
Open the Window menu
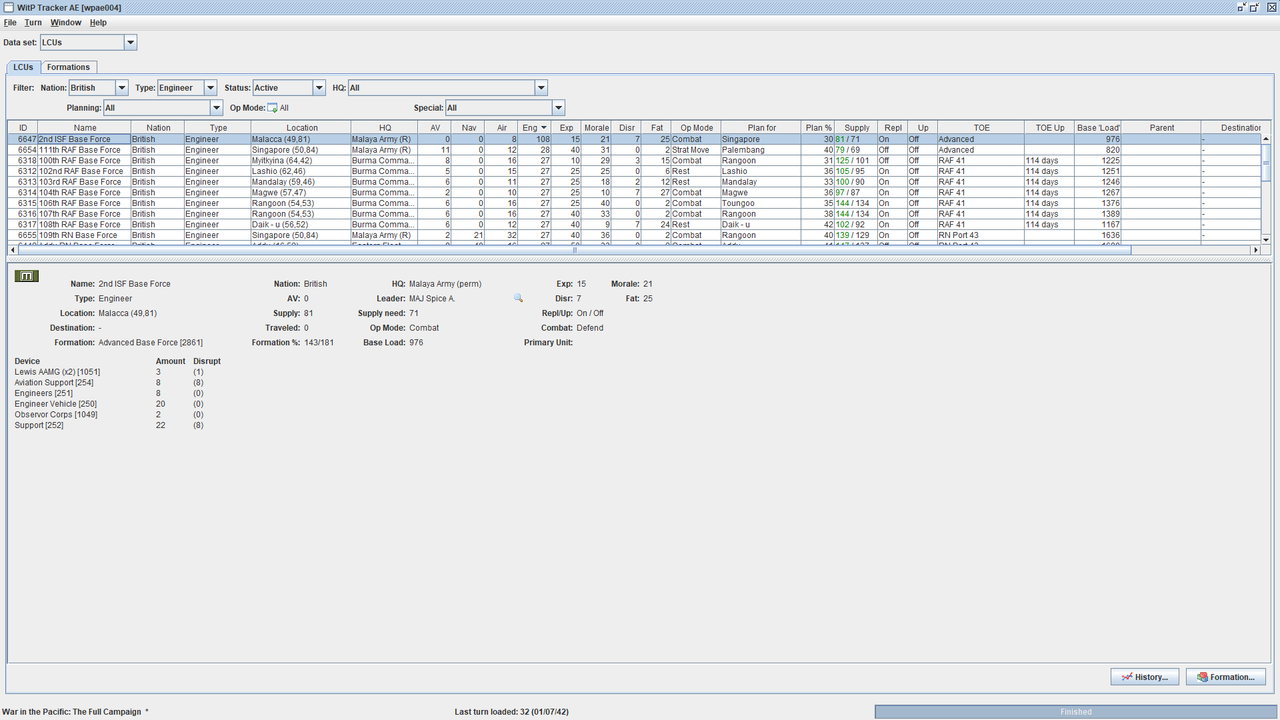[x=66, y=22]
